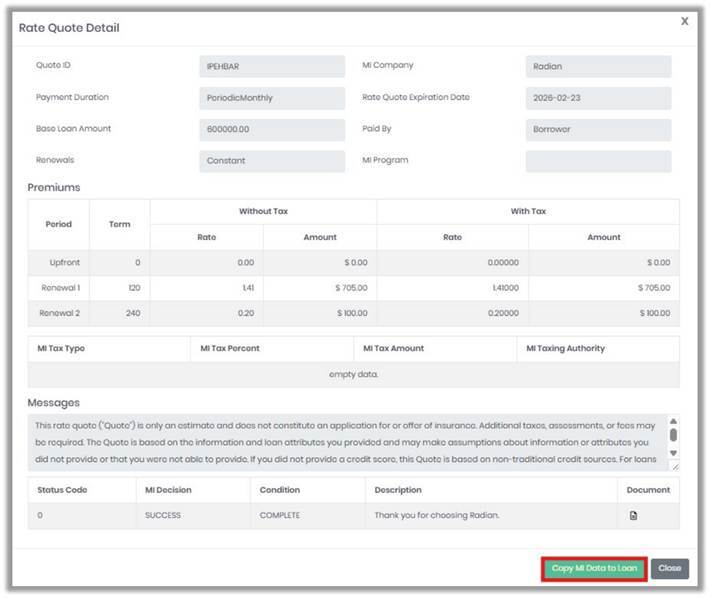Focus the Rate Quote Expiration Date field
Screen dimensions: 710x598
point(598,98)
